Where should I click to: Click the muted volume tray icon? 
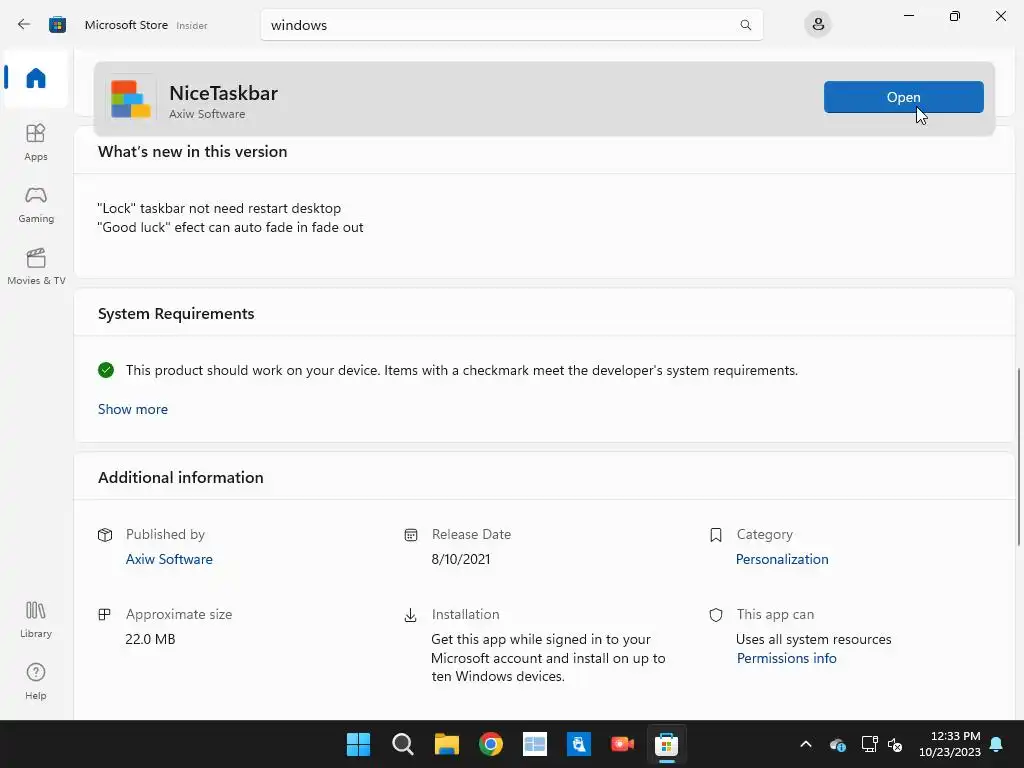click(895, 744)
